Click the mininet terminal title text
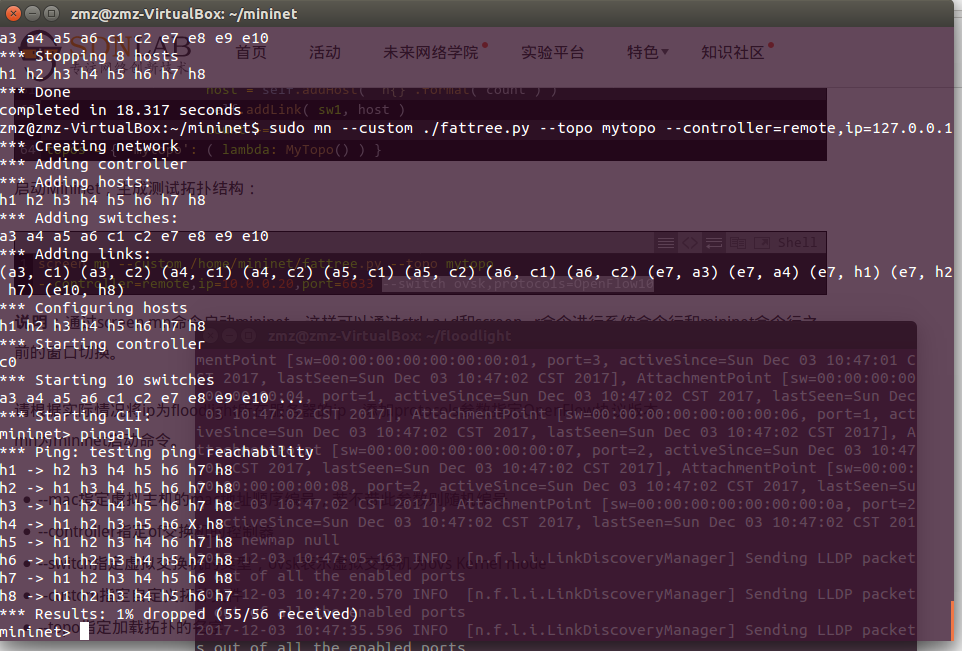Screen dimensions: 962x651 [184, 13]
